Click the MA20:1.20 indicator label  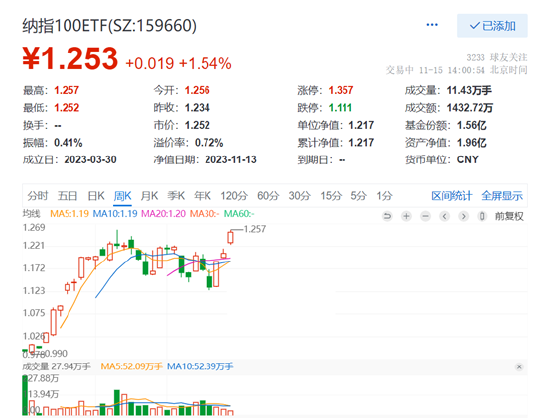click(x=163, y=213)
